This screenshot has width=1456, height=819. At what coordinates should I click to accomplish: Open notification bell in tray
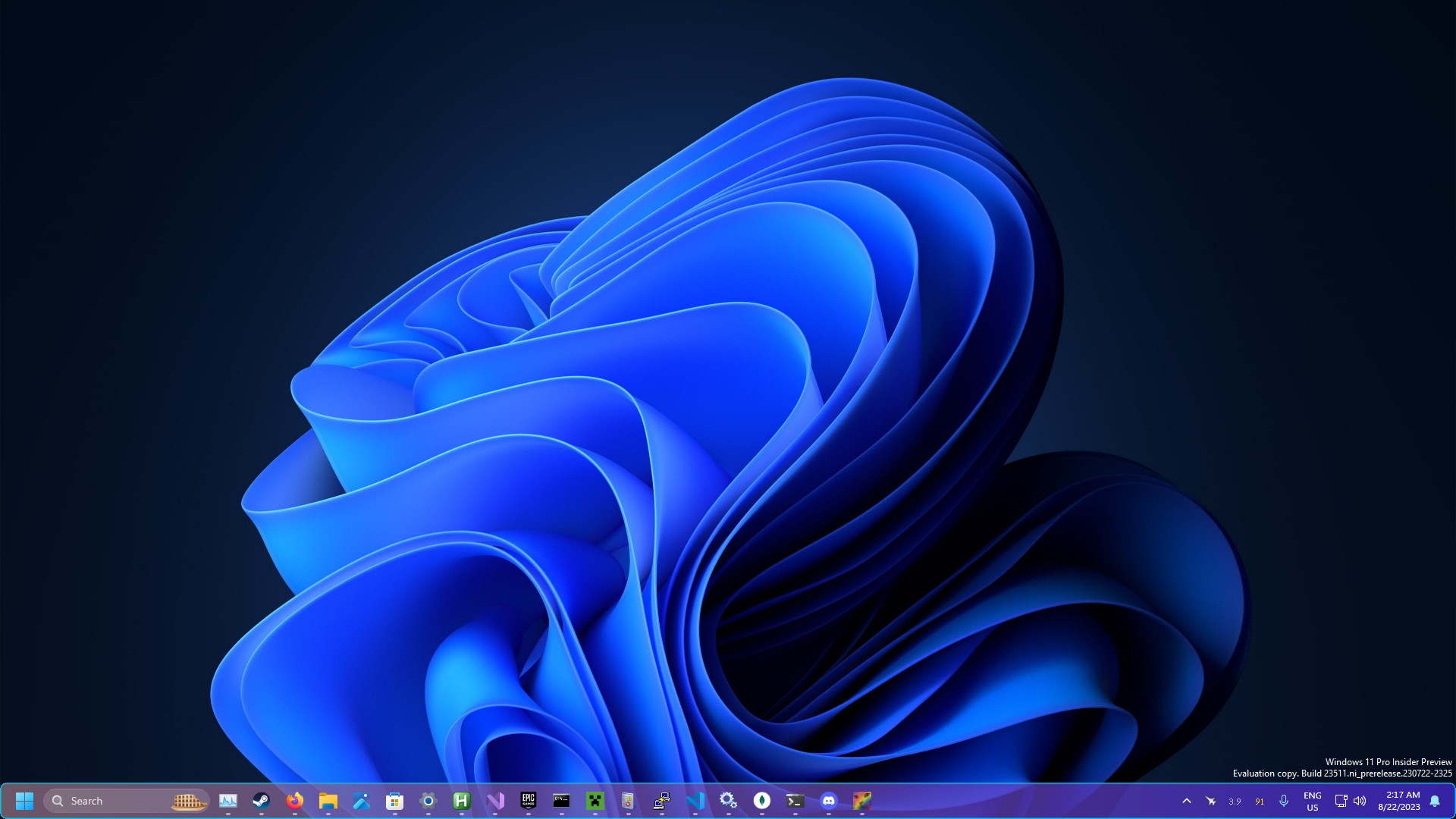click(x=1435, y=801)
